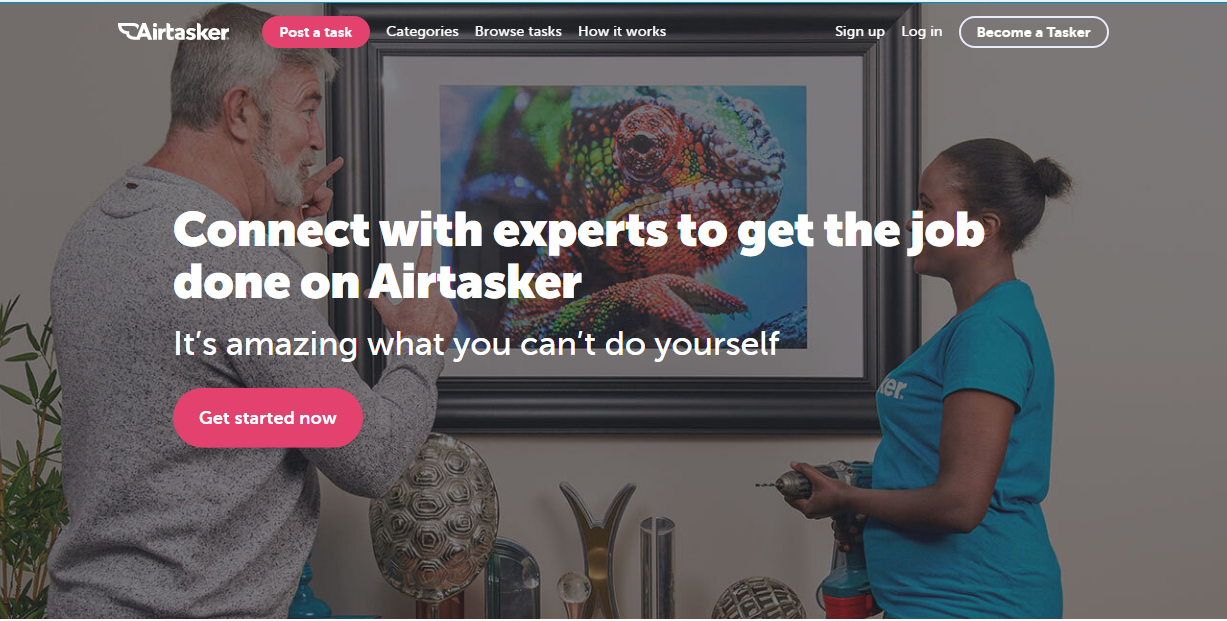Open the pink Post a task button
1227x621 pixels.
point(316,32)
